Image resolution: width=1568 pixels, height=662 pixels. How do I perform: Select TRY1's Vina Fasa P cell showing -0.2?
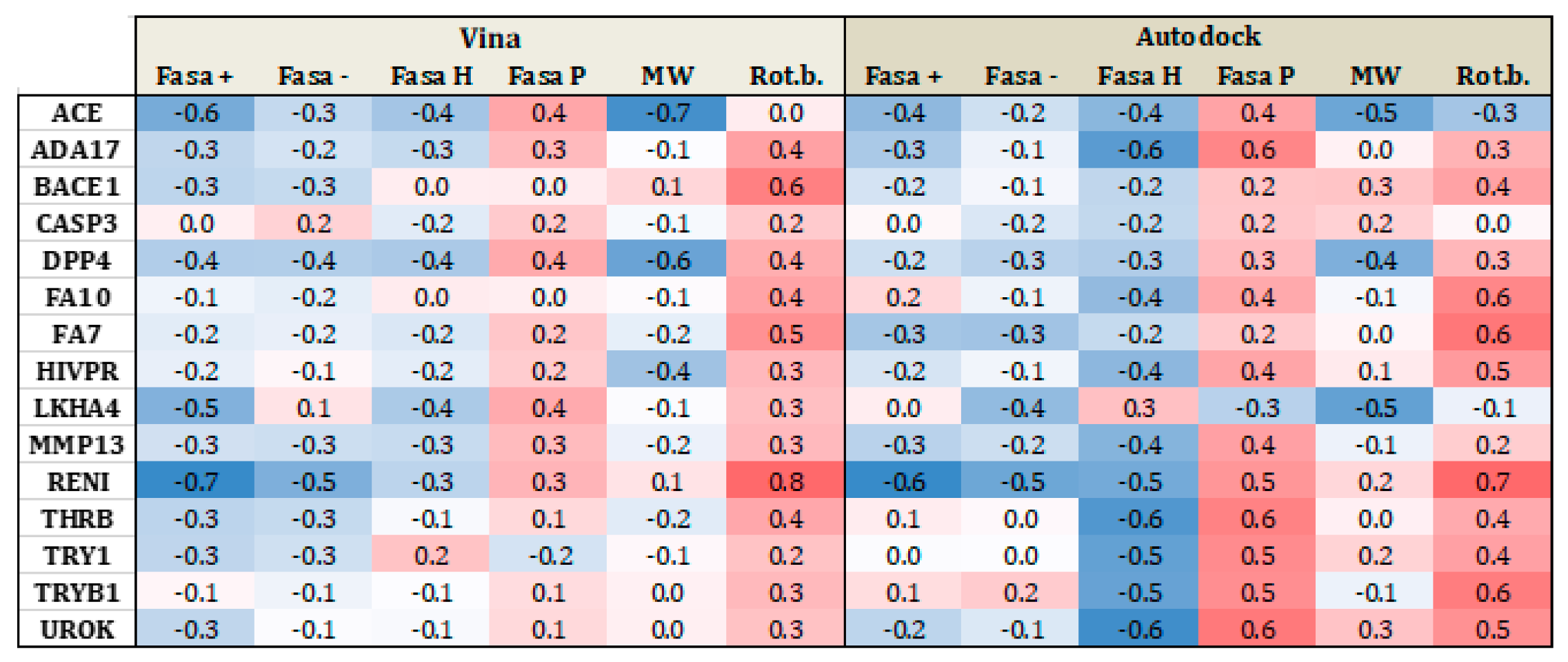pyautogui.click(x=549, y=555)
